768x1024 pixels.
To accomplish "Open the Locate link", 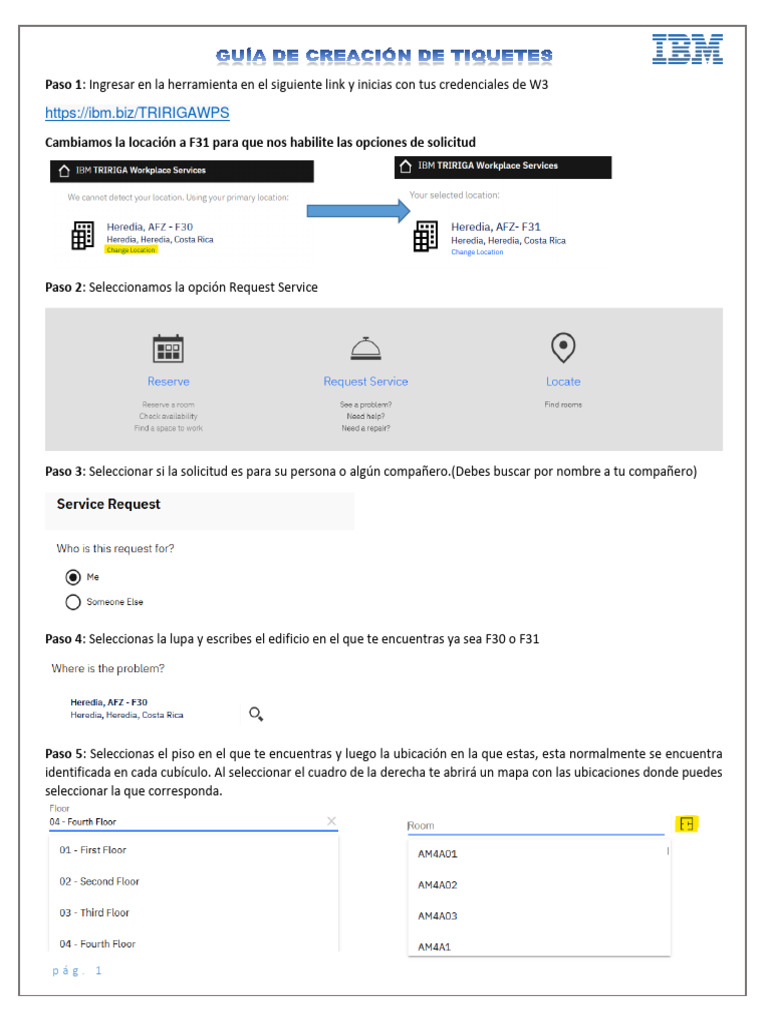I will click(x=563, y=381).
